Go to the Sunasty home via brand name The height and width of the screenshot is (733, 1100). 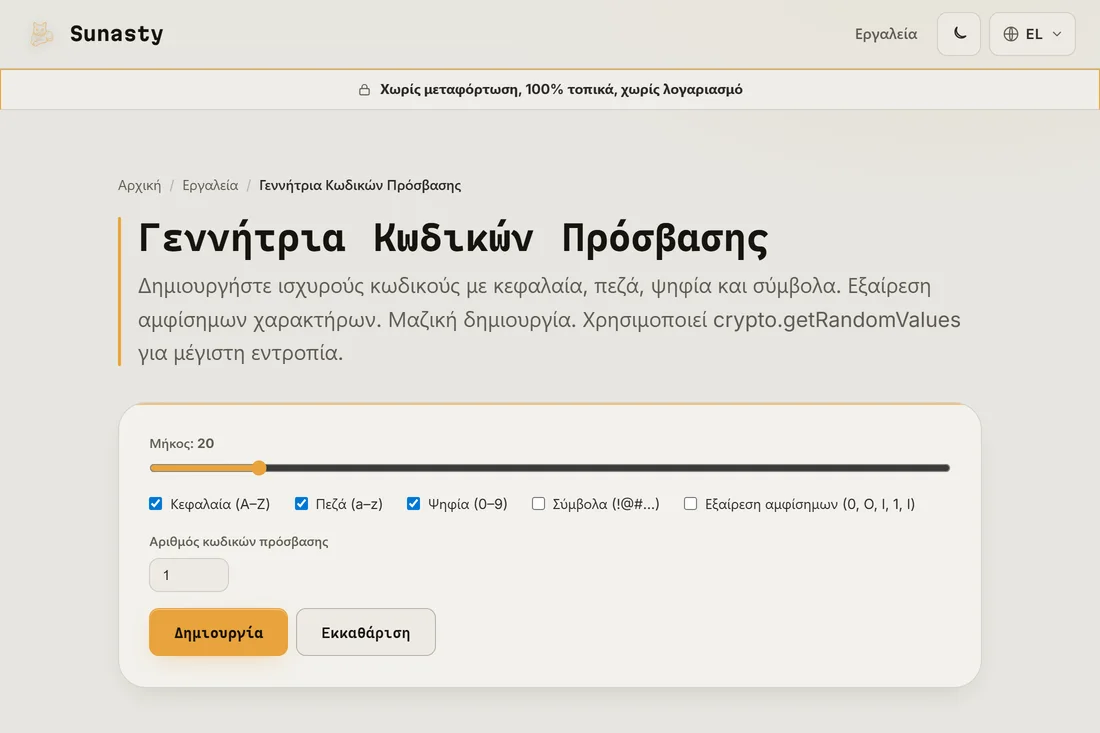pos(116,34)
